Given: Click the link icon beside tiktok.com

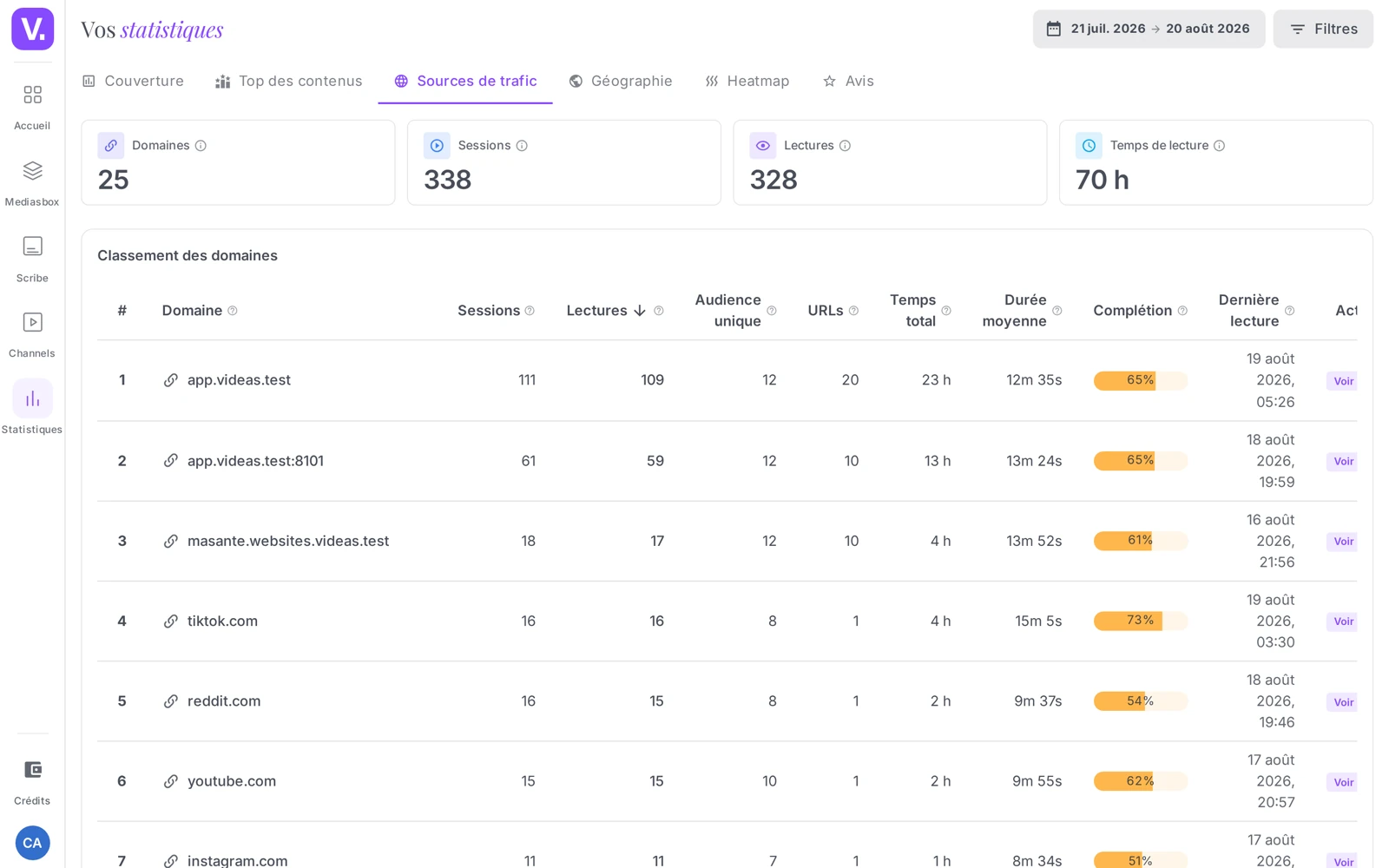Looking at the screenshot, I should [x=171, y=621].
